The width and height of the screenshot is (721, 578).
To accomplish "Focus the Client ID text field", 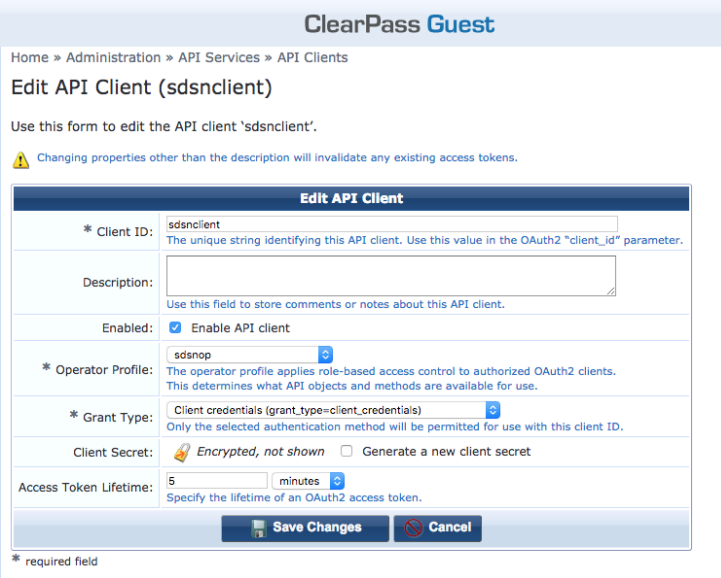I will pyautogui.click(x=391, y=224).
